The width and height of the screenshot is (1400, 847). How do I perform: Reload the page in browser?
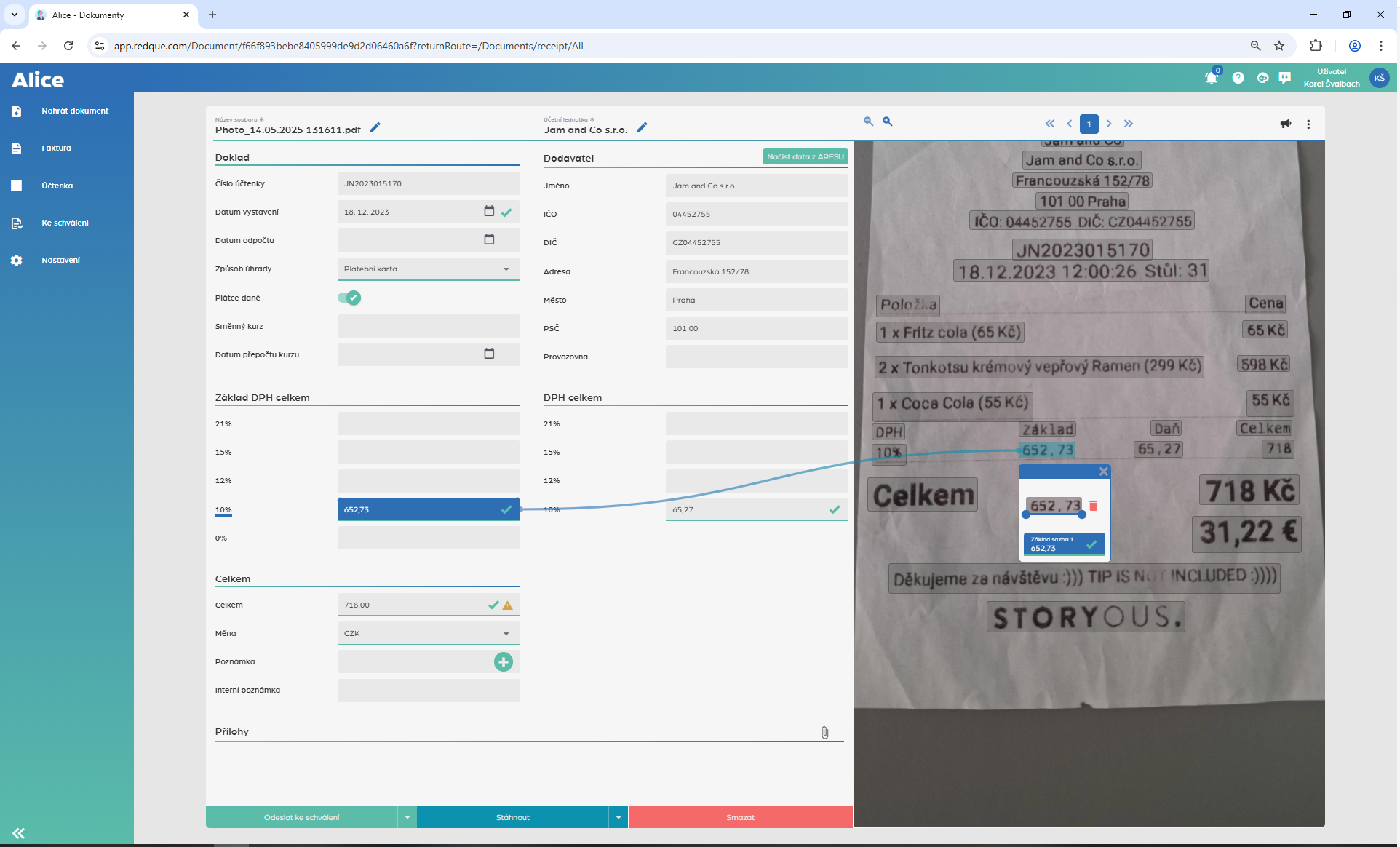click(68, 46)
